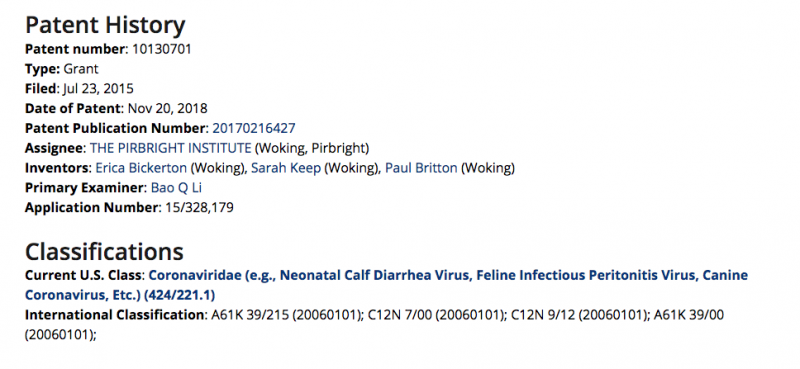Click the A61K 39/215 classification code
Image resolution: width=800 pixels, height=369 pixels.
[249, 315]
